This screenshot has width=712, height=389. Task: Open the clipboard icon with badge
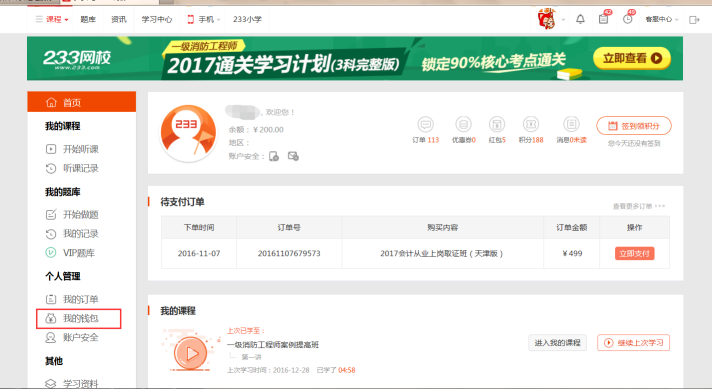(603, 19)
